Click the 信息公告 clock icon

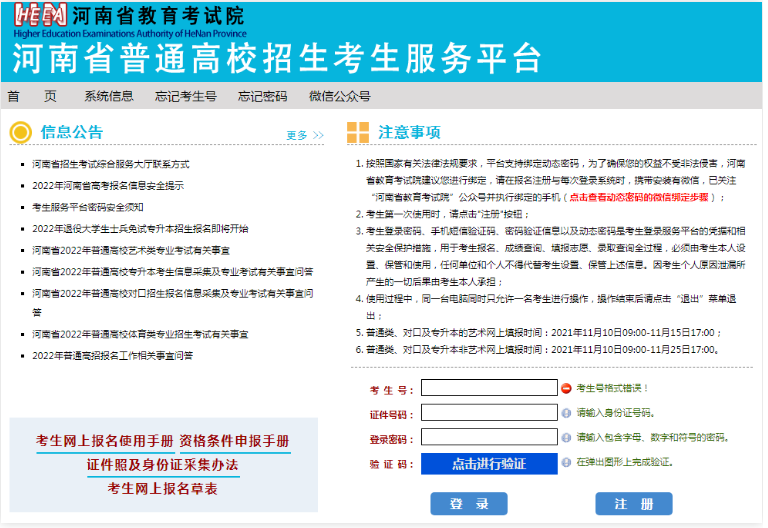20,133
